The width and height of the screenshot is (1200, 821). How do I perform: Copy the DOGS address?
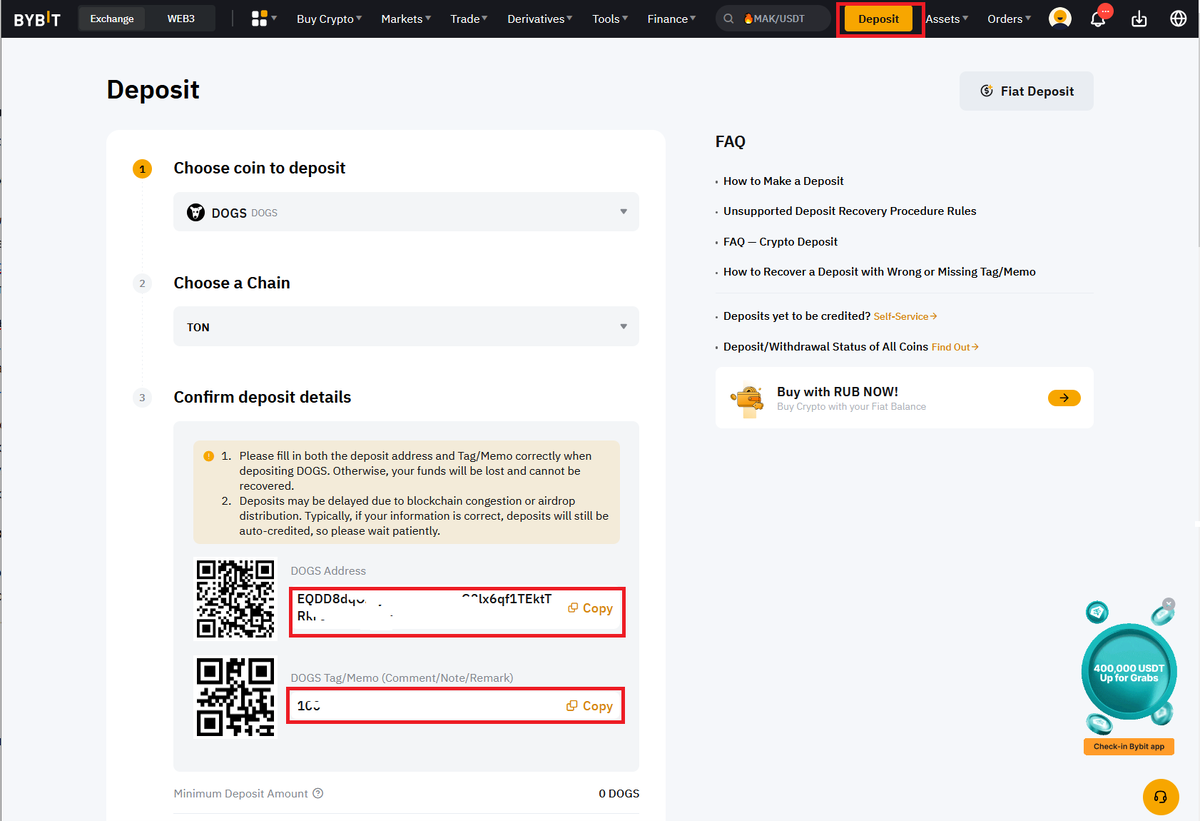click(x=590, y=608)
